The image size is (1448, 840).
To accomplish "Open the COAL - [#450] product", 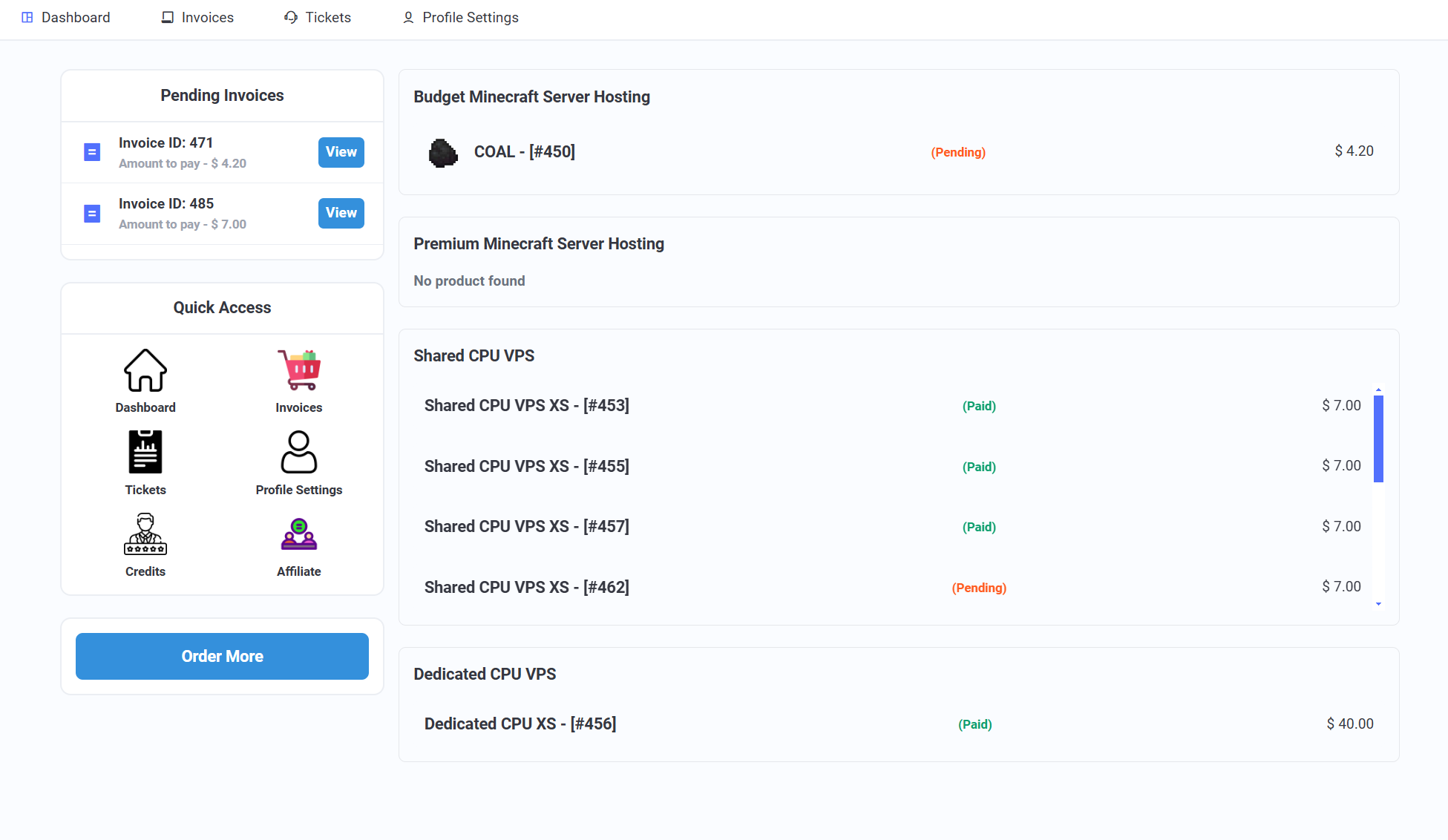I will 525,151.
